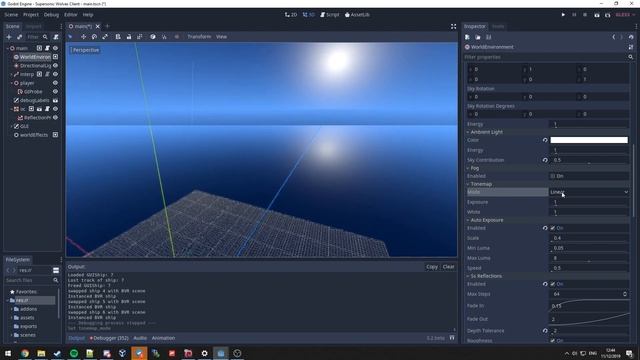Image resolution: width=640 pixels, height=360 pixels.
Task: Load resource folder icon in Inspector
Action: point(478,37)
